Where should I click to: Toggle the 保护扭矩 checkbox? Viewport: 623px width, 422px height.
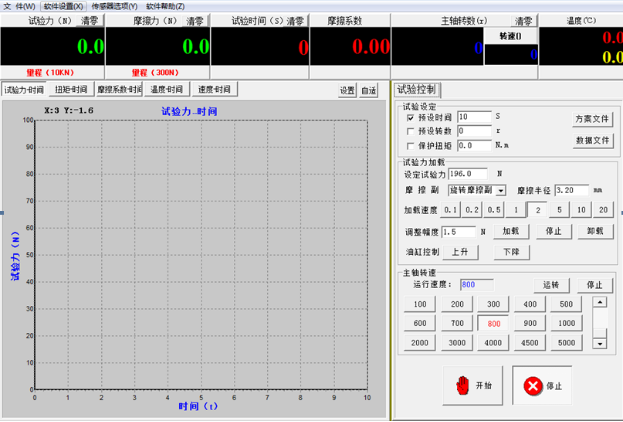pos(410,145)
